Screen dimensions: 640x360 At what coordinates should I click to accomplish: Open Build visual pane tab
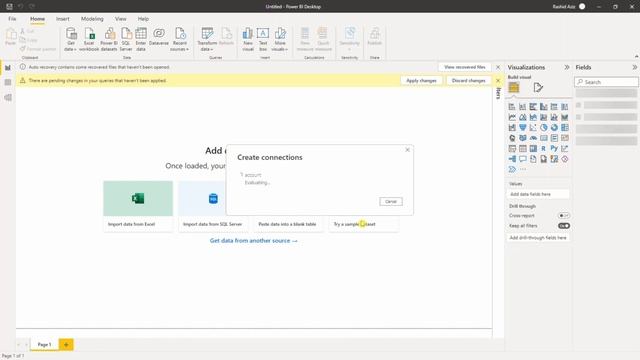[514, 87]
